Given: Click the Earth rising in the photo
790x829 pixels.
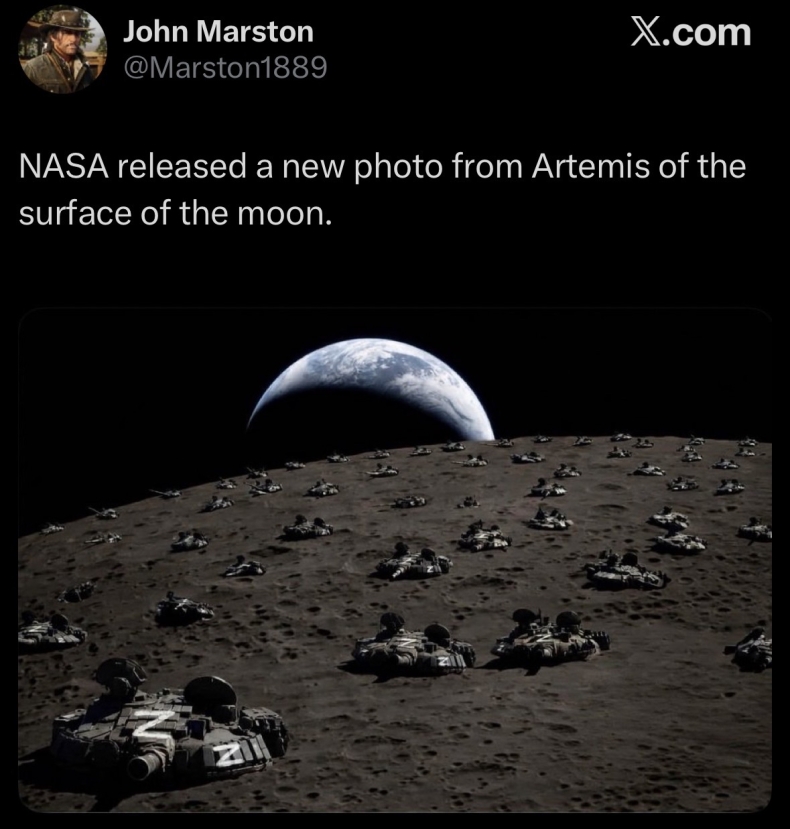Looking at the screenshot, I should point(370,391).
